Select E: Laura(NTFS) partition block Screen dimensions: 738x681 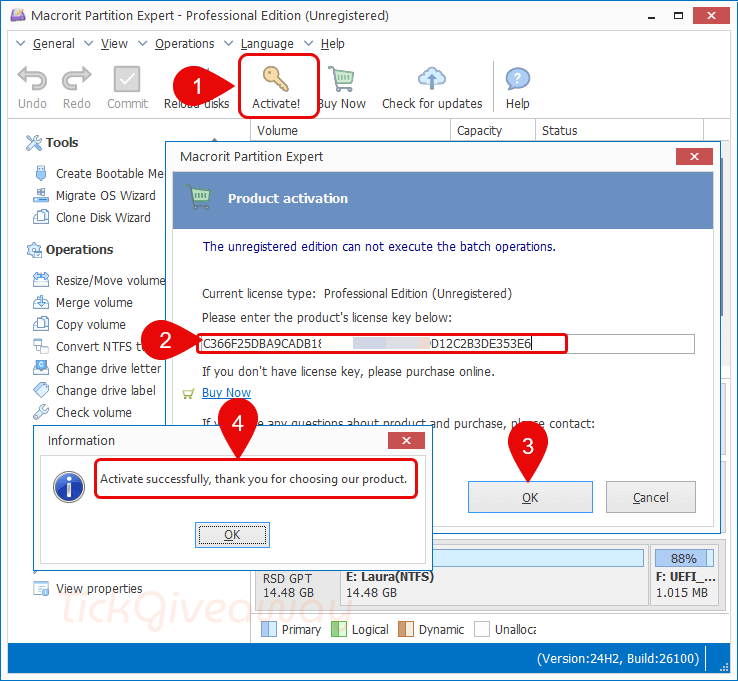click(493, 576)
